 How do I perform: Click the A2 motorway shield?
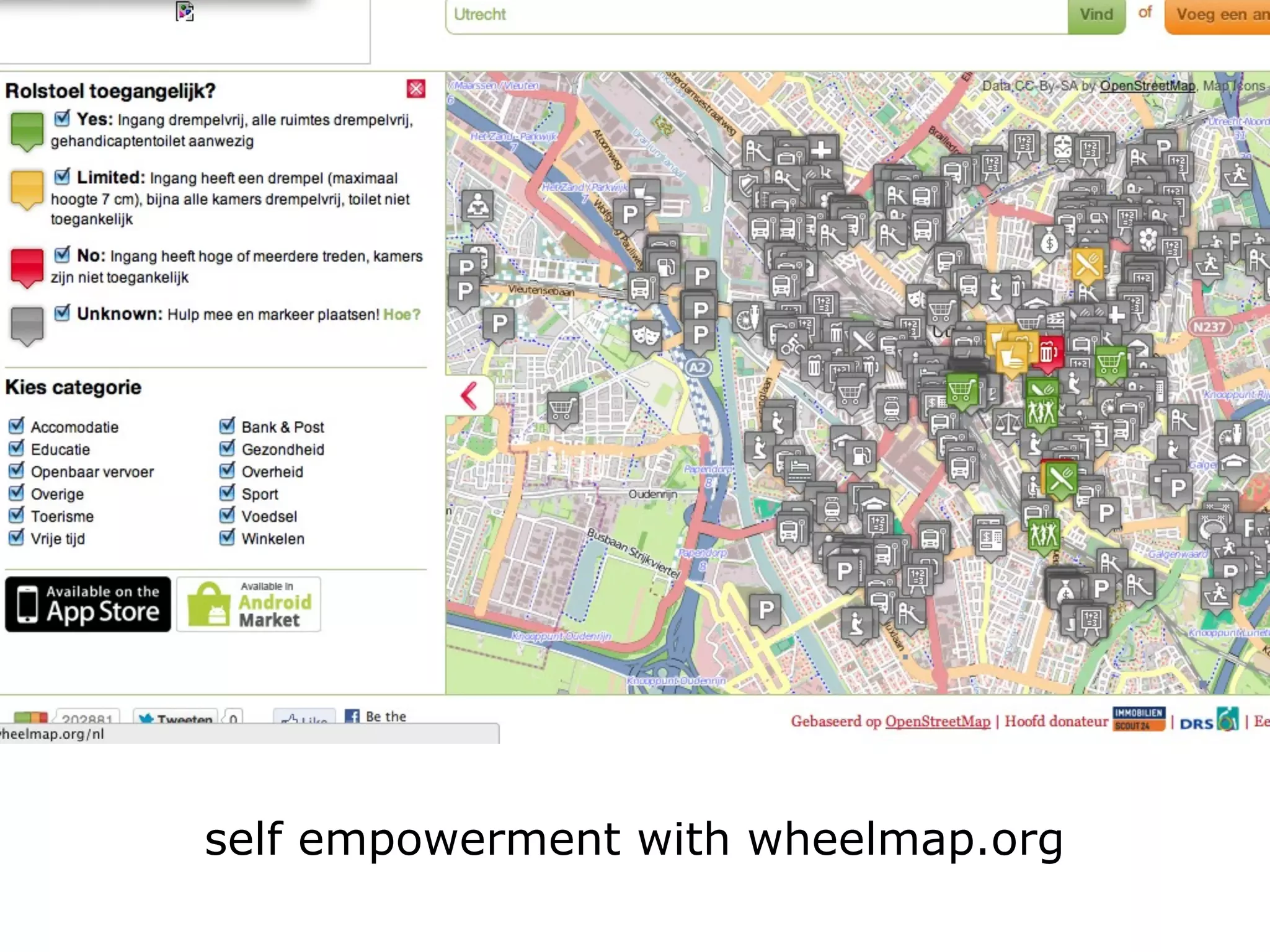[698, 368]
